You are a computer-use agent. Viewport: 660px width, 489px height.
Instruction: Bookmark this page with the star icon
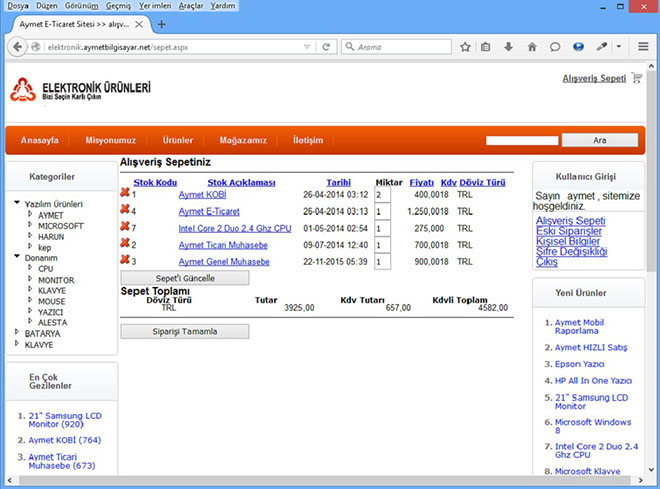coord(465,47)
